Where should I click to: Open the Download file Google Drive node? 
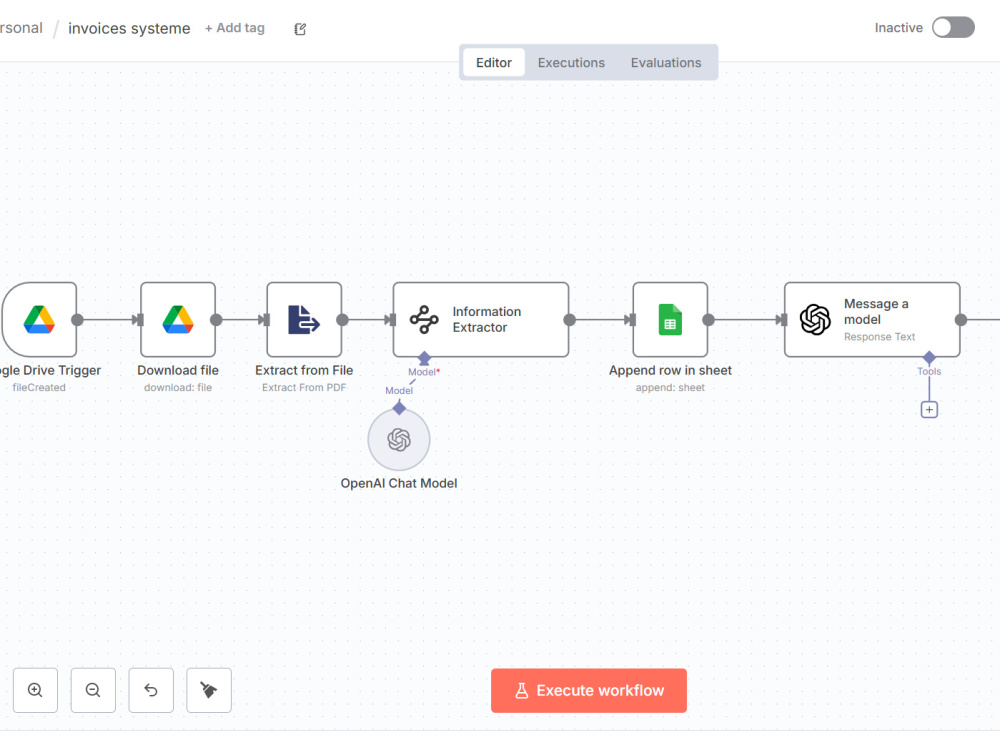178,320
